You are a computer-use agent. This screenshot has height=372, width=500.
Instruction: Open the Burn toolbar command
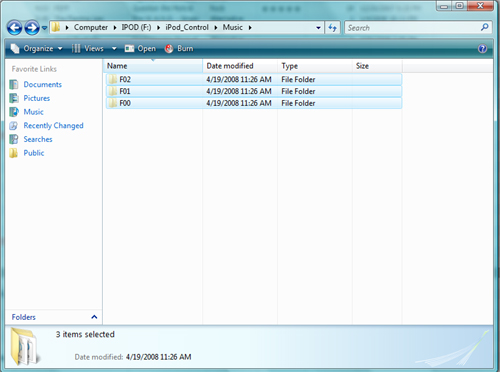(x=179, y=49)
